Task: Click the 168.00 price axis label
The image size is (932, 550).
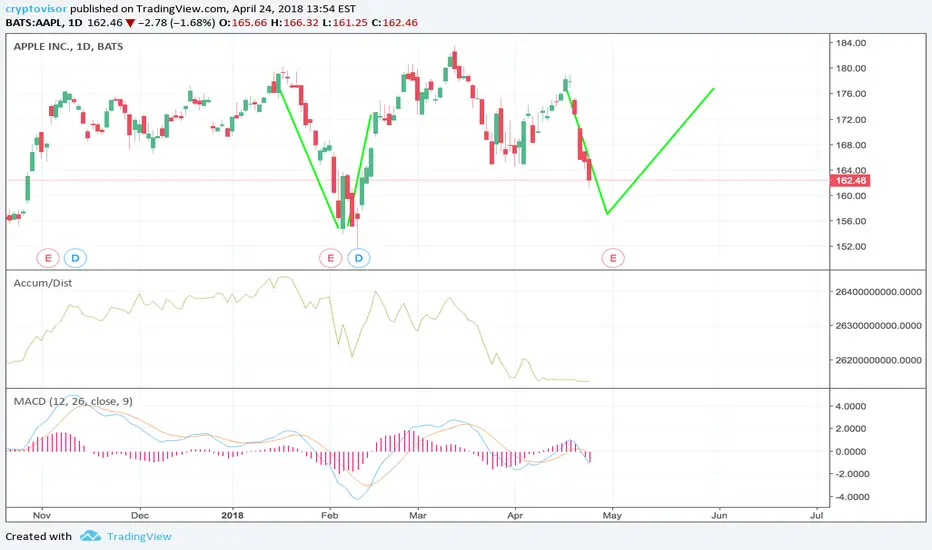Action: click(x=851, y=145)
